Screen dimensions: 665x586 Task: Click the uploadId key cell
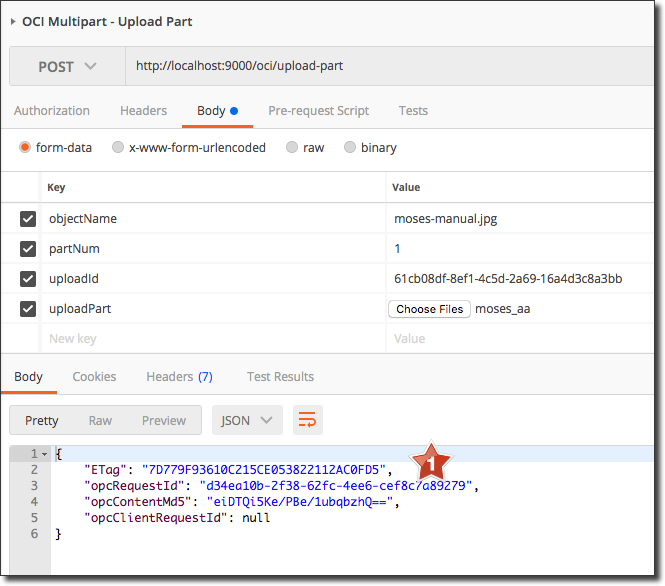[x=213, y=279]
